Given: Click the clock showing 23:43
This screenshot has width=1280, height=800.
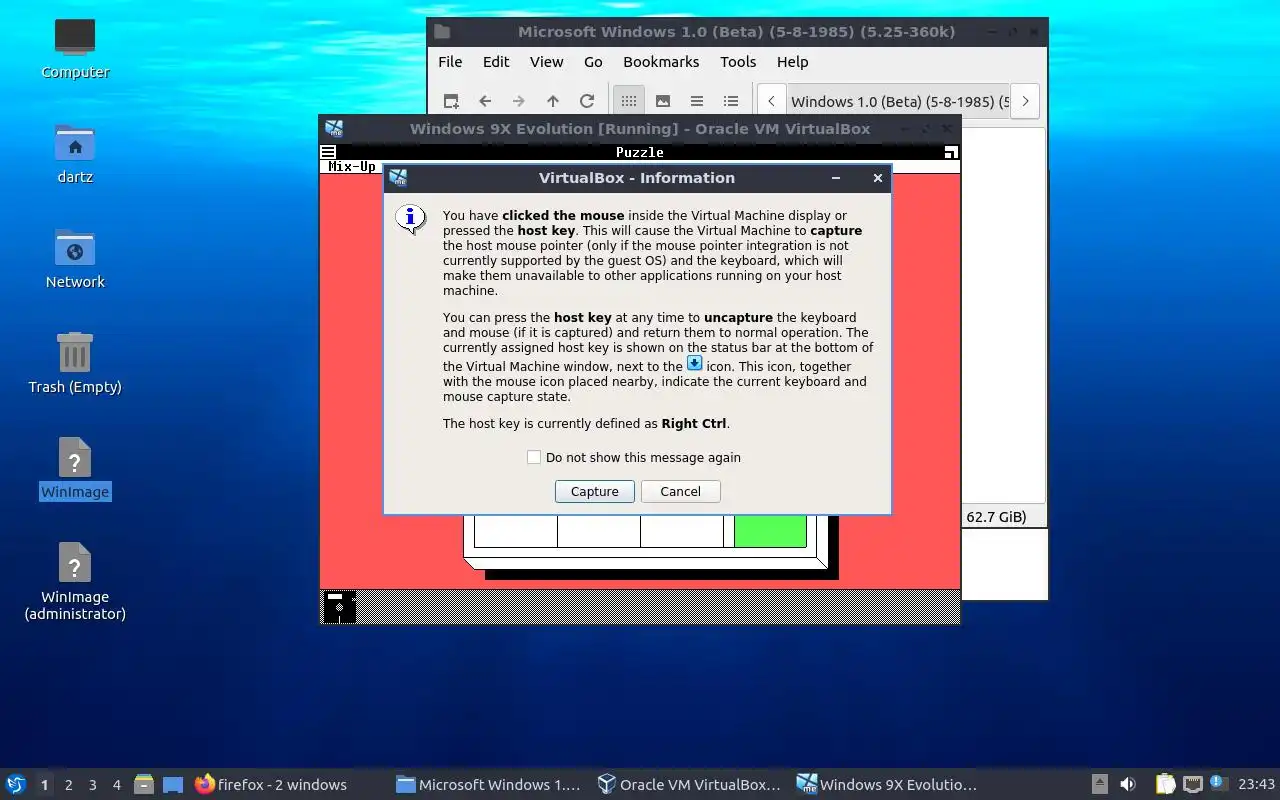Looking at the screenshot, I should click(1256, 785).
